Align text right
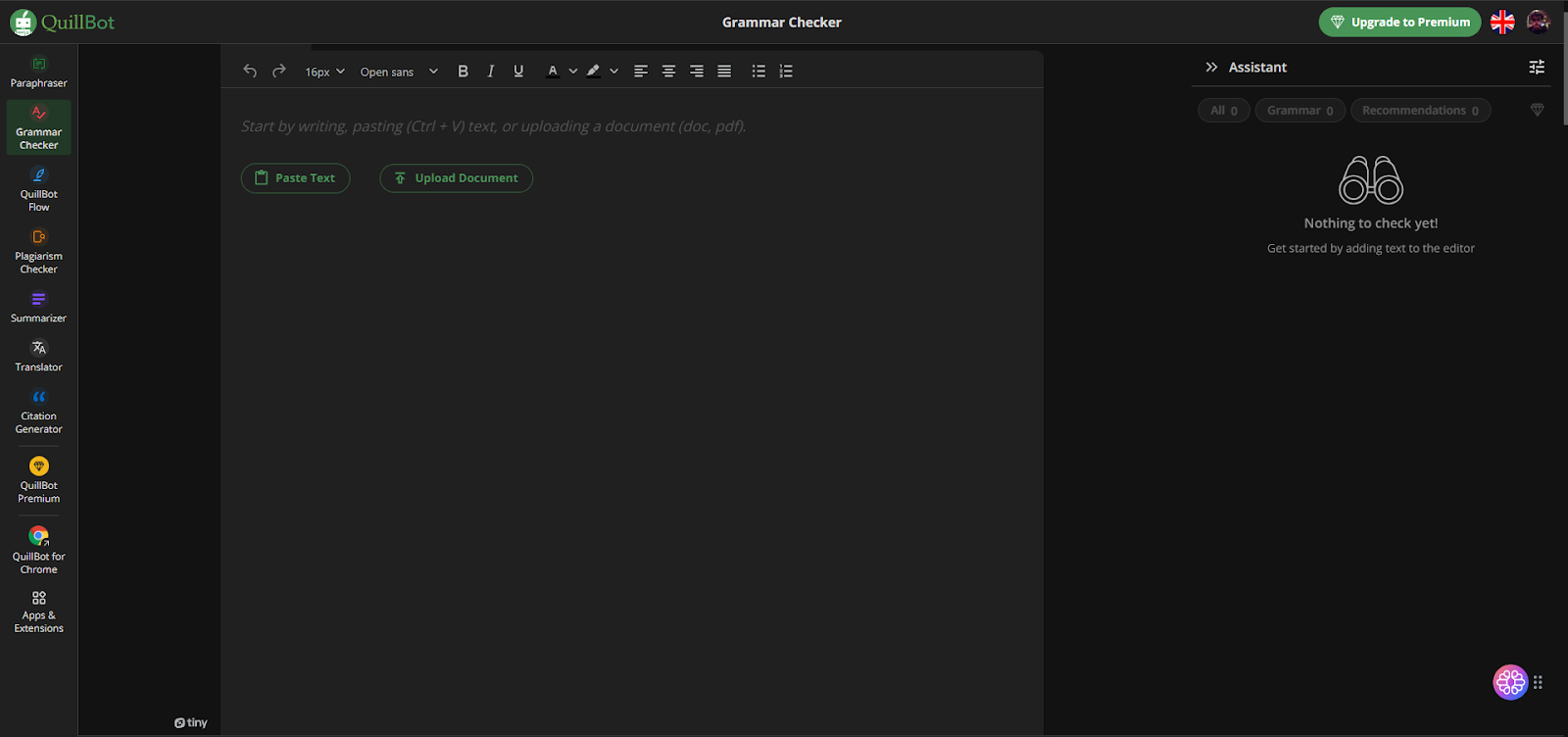 click(697, 71)
